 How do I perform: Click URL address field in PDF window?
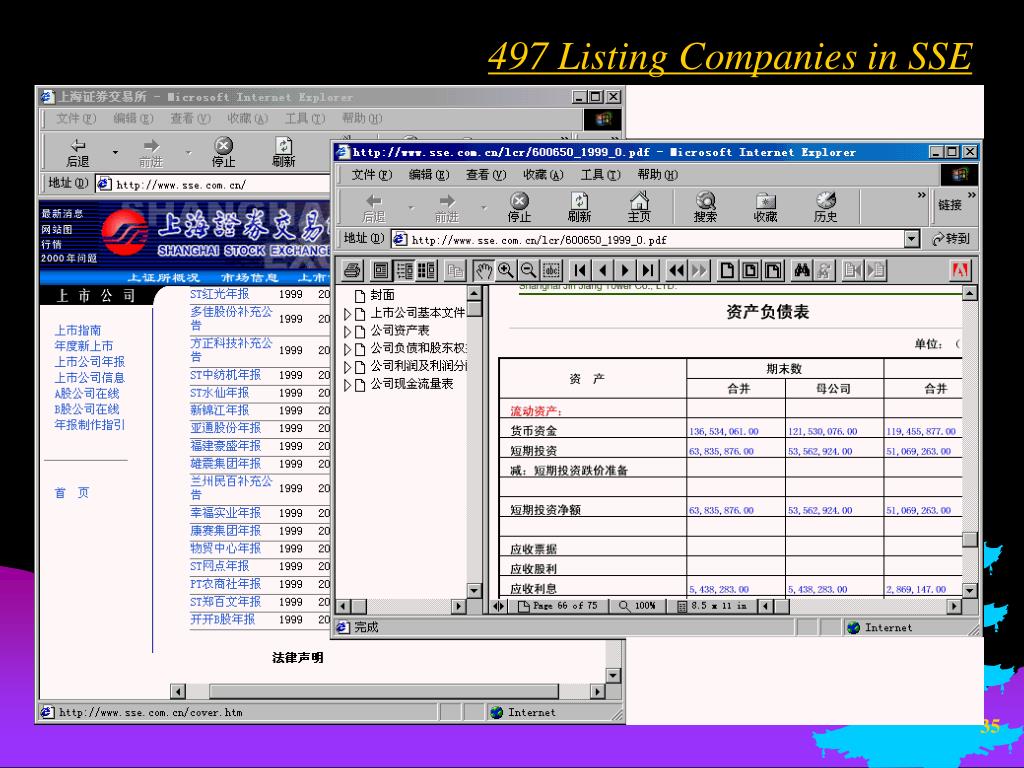648,240
